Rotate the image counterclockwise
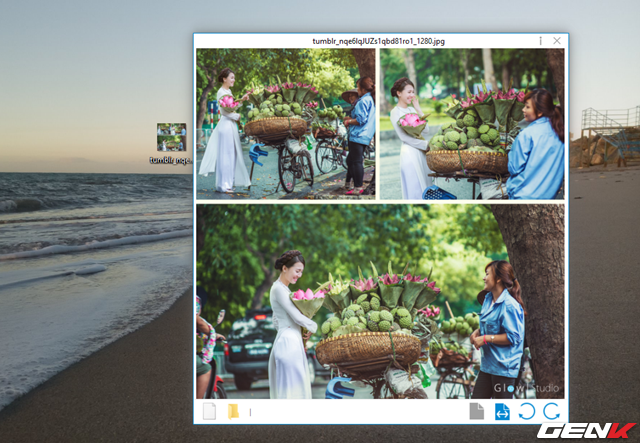640x443 pixels. 527,411
